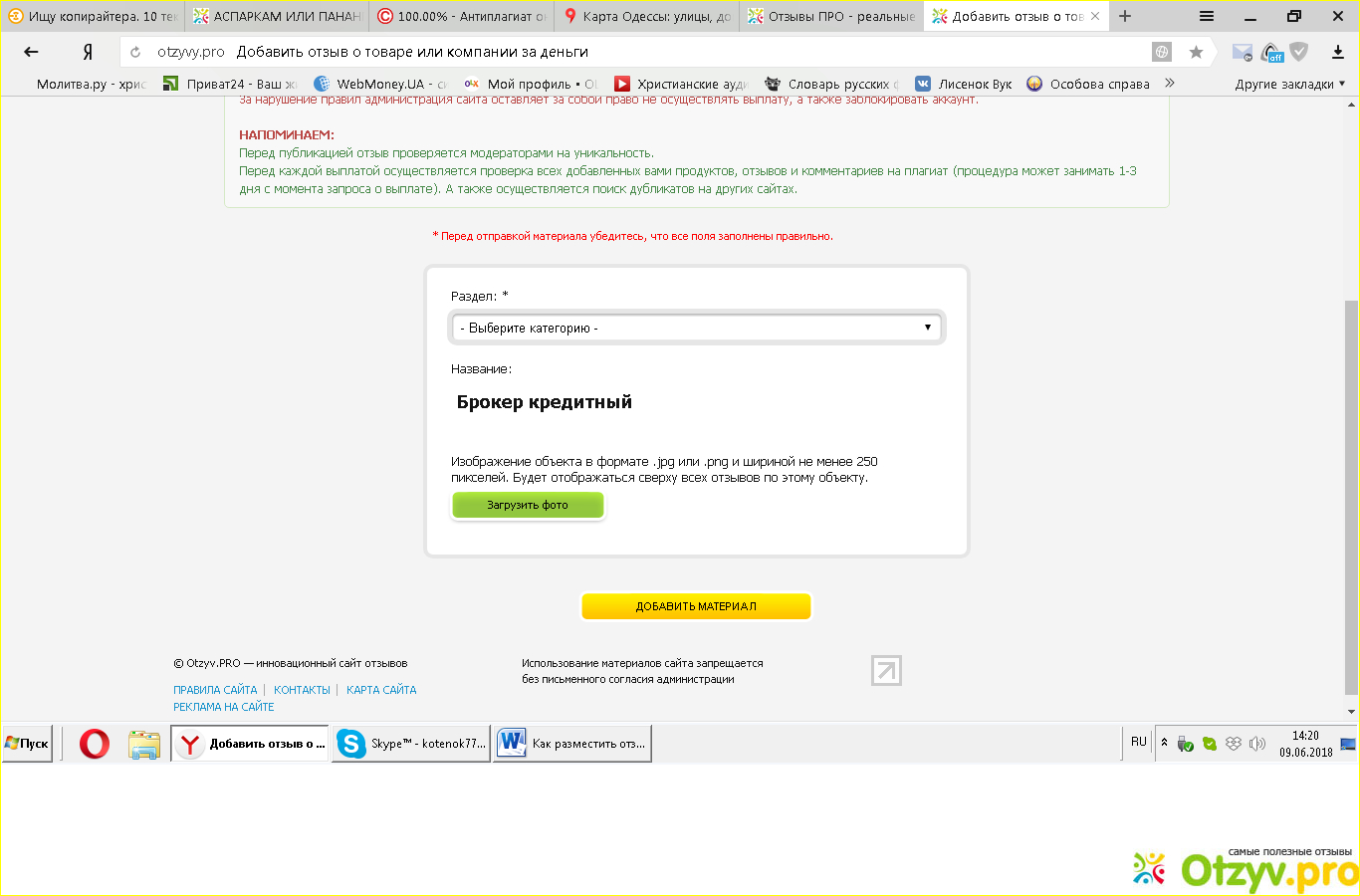
Task: Click the browser back arrow
Action: (x=31, y=52)
